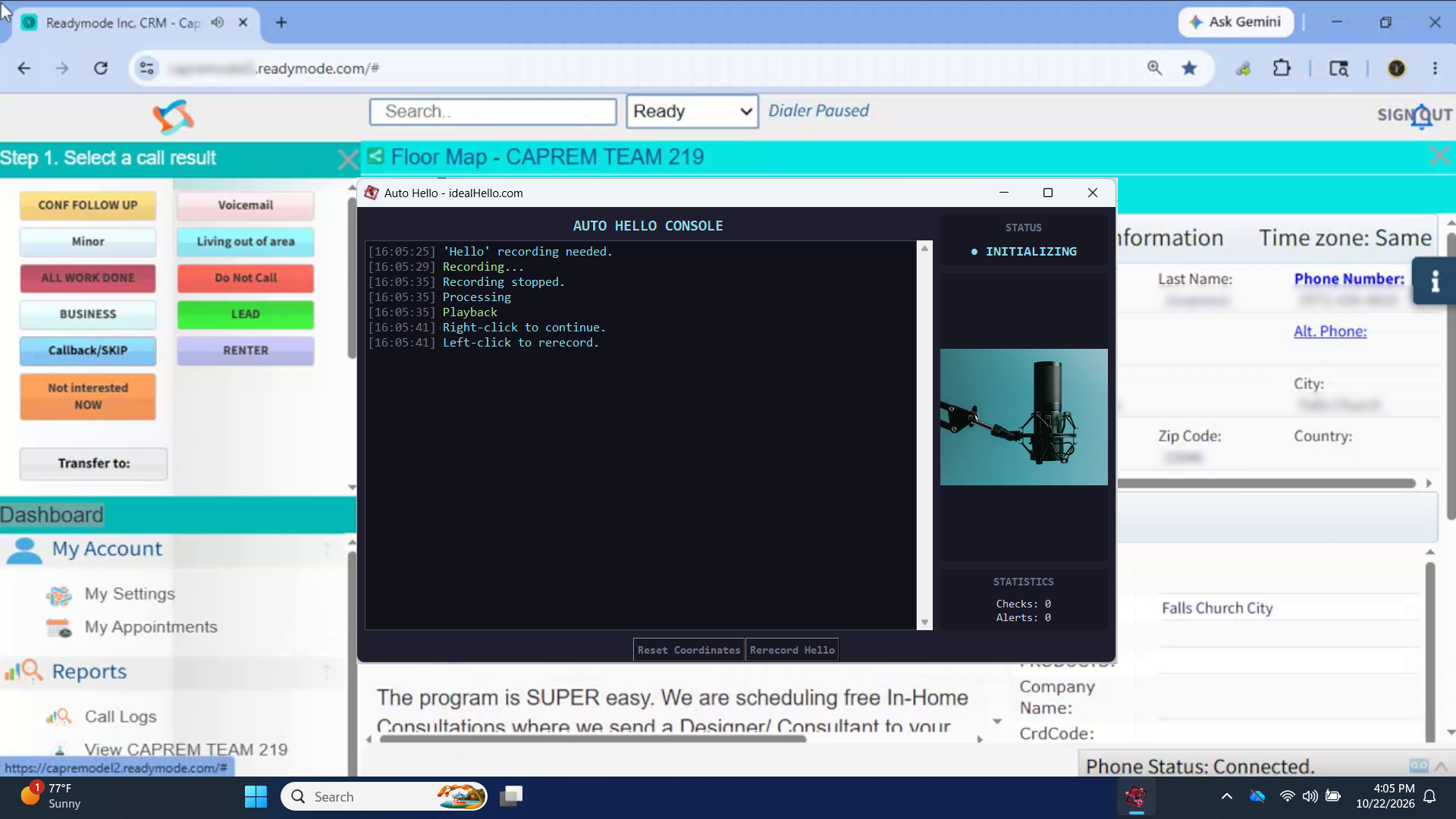
Task: Select Voicemail call result
Action: pyautogui.click(x=246, y=206)
